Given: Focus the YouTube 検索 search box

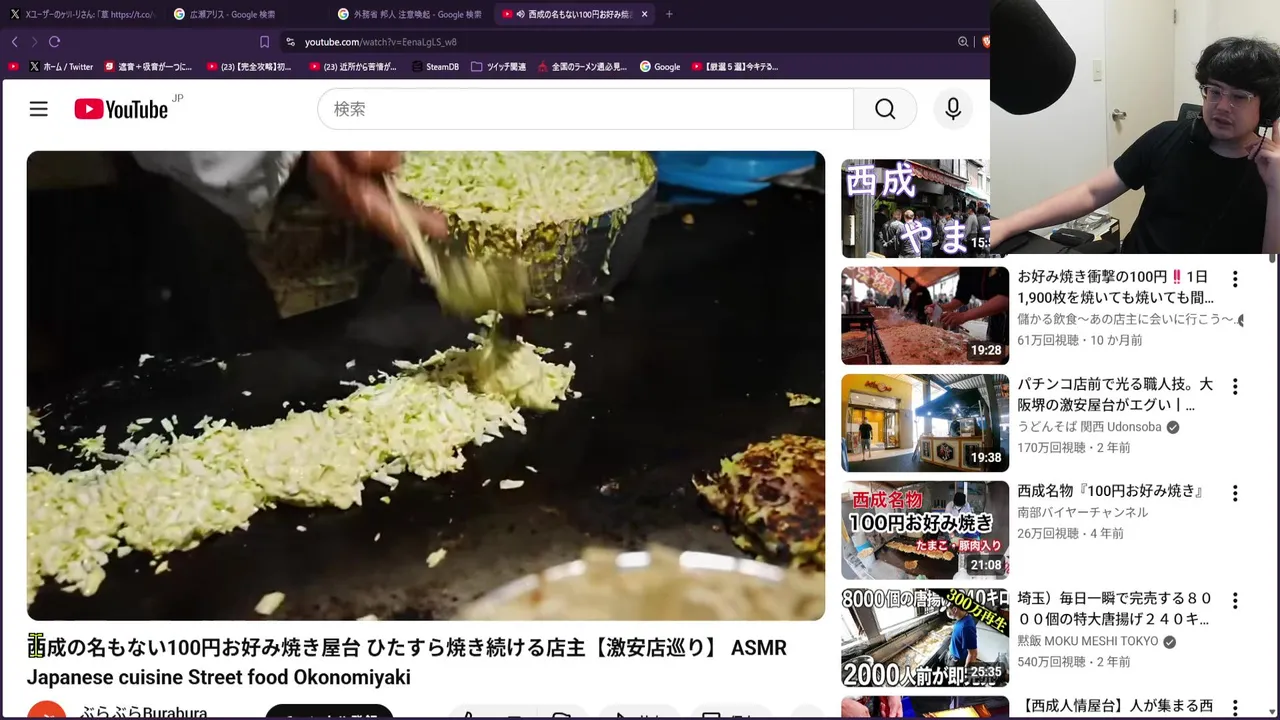Looking at the screenshot, I should point(585,109).
